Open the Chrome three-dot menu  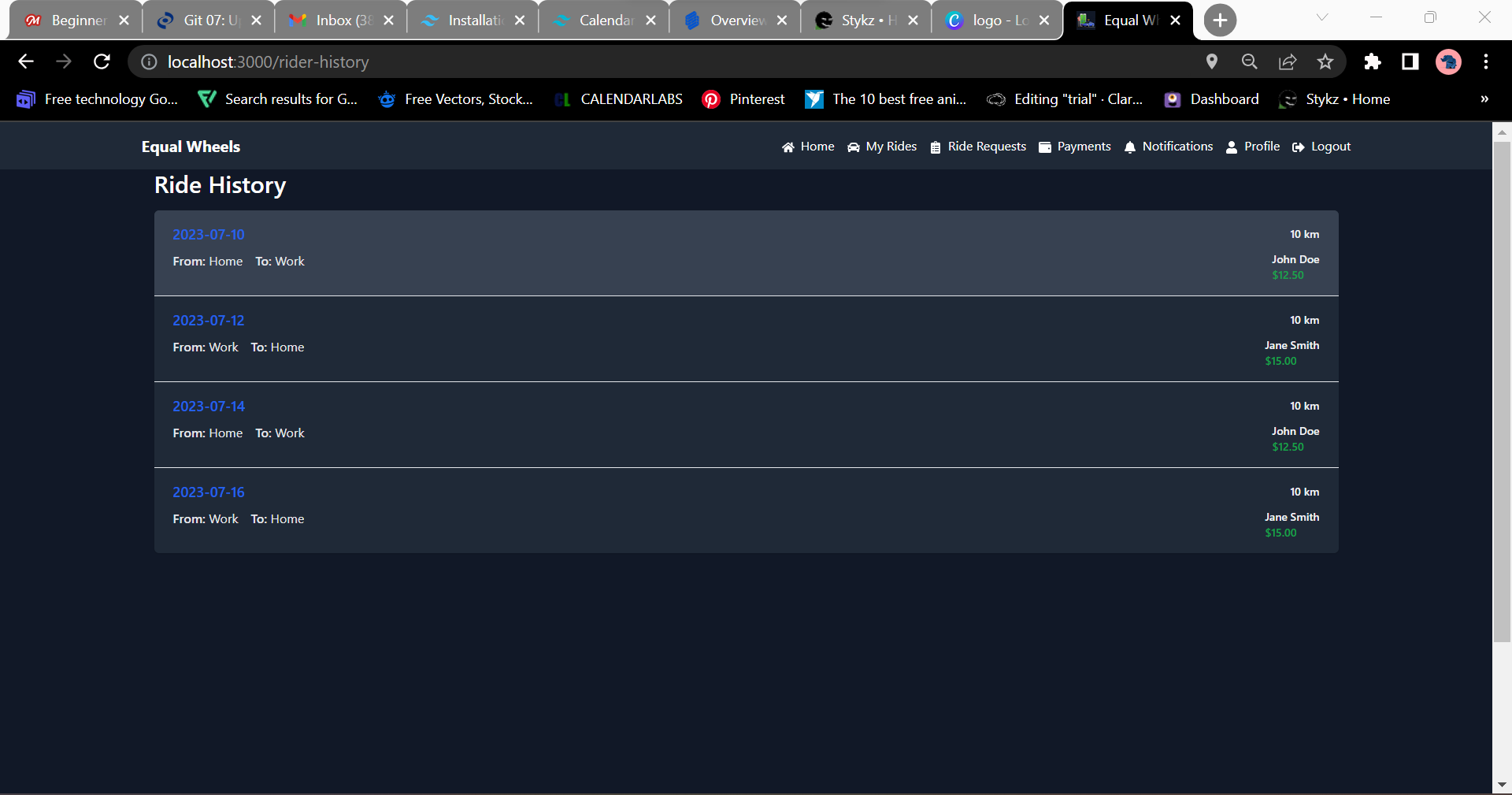[1486, 61]
